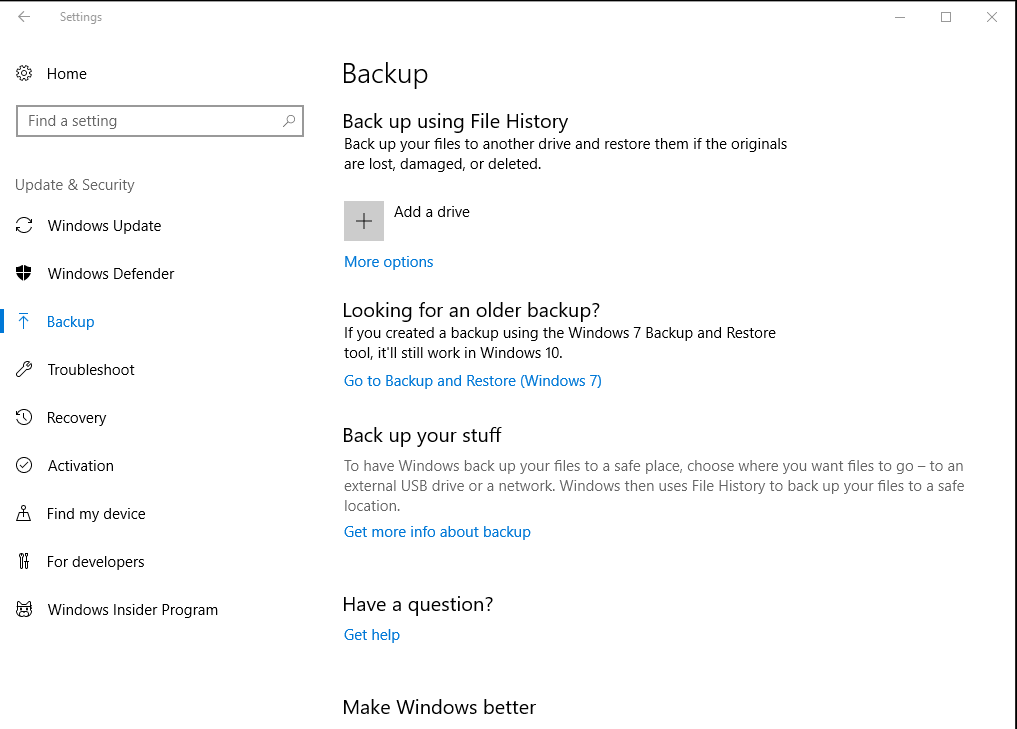Open Get more info about backup
Screen dimensions: 1017x729
click(x=437, y=531)
